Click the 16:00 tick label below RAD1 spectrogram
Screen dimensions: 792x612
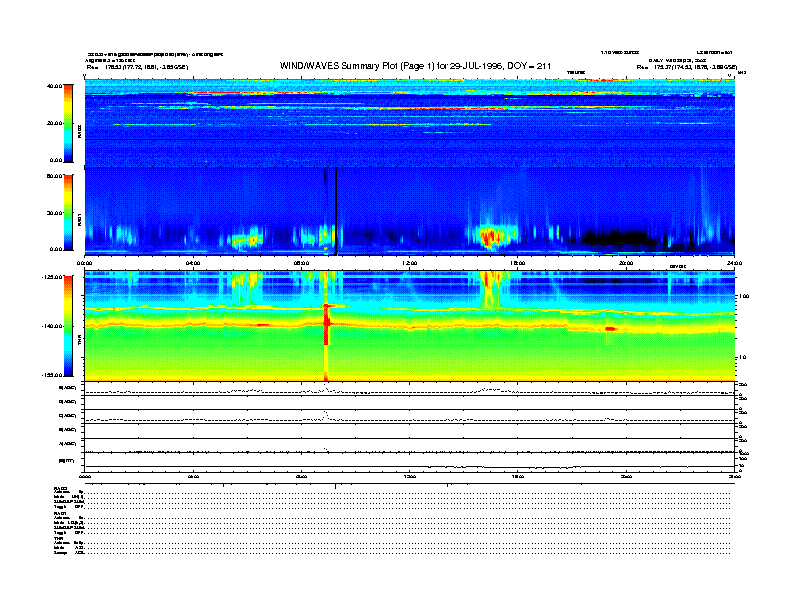pos(518,263)
